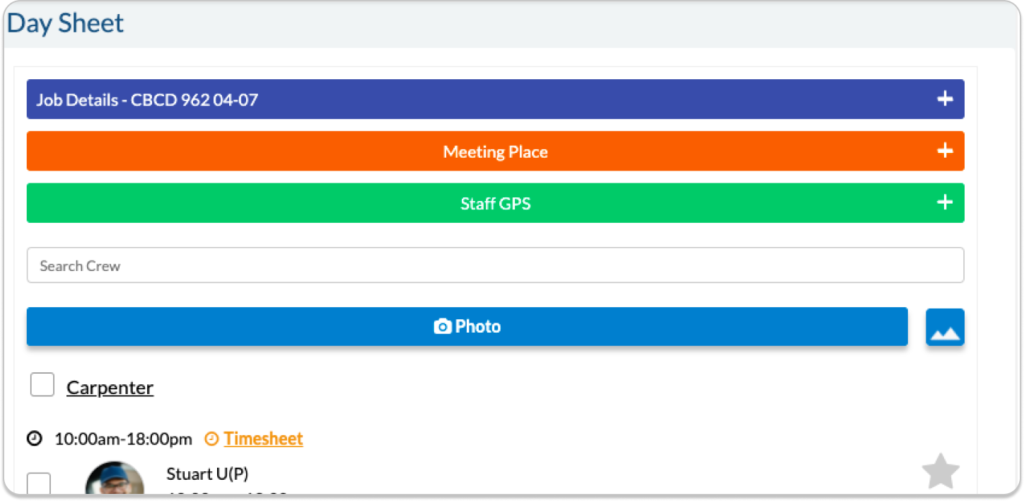
Task: Focus the Search Crew input field
Action: tap(495, 266)
